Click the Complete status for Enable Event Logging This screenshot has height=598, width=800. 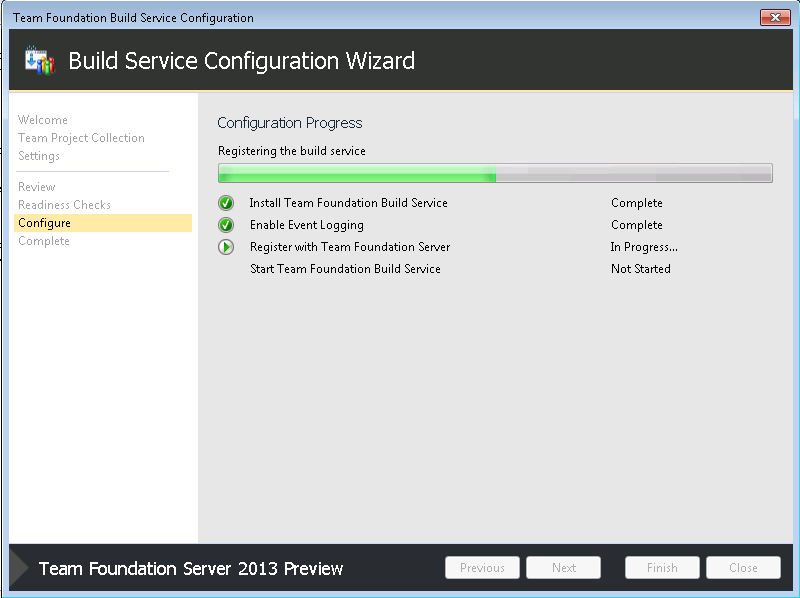point(637,225)
